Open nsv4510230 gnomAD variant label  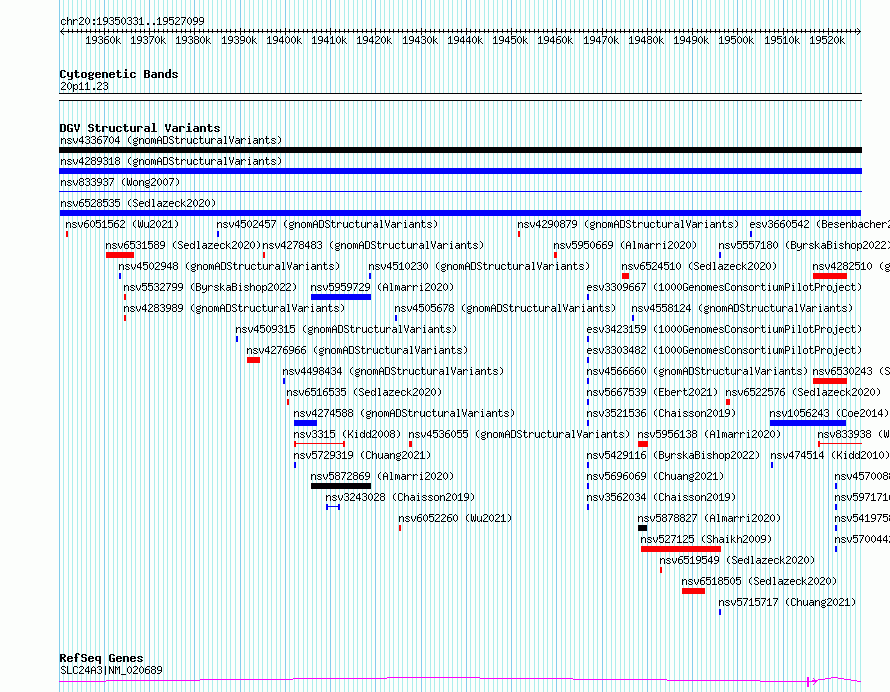[x=479, y=266]
